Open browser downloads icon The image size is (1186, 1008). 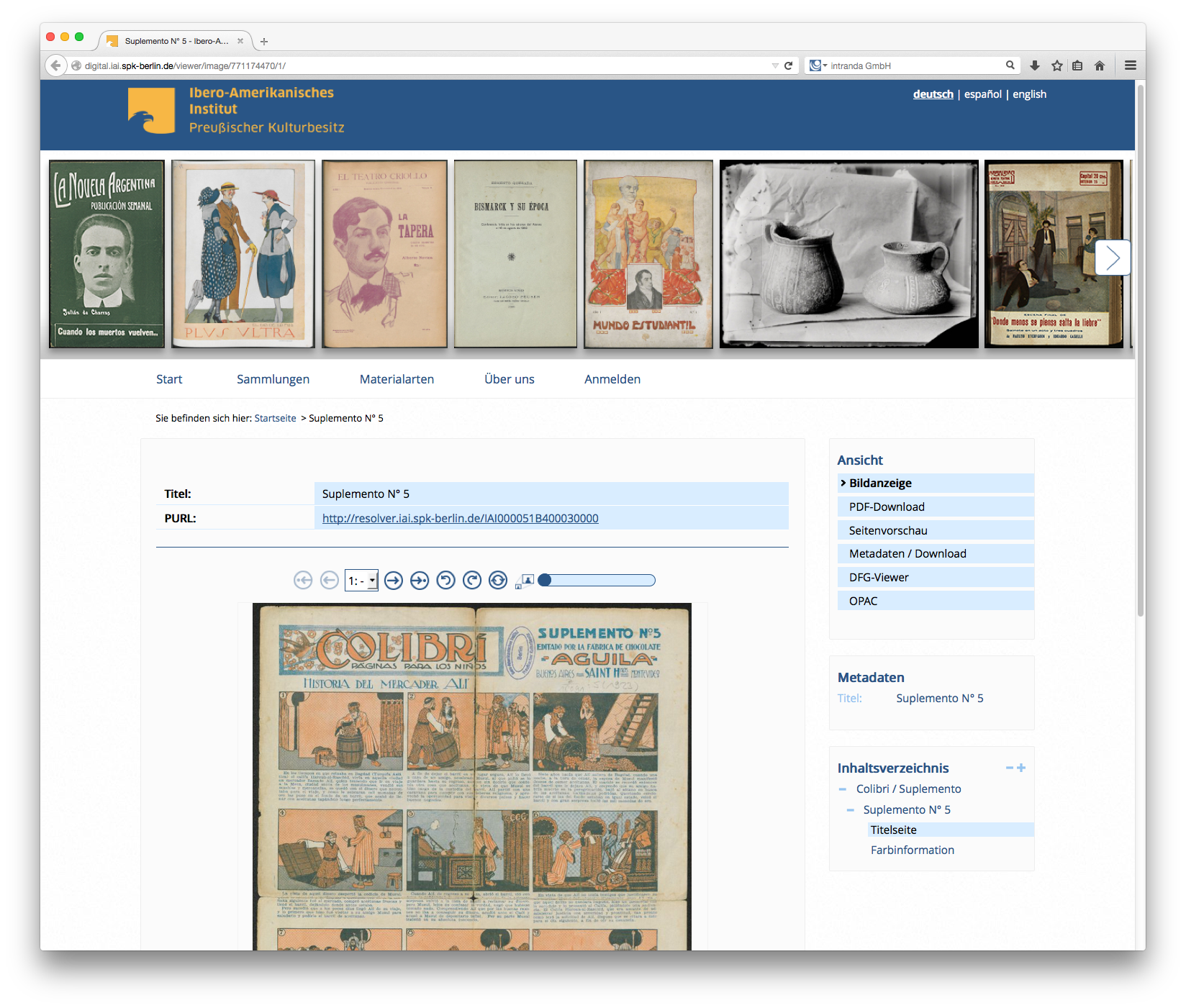click(x=1034, y=65)
